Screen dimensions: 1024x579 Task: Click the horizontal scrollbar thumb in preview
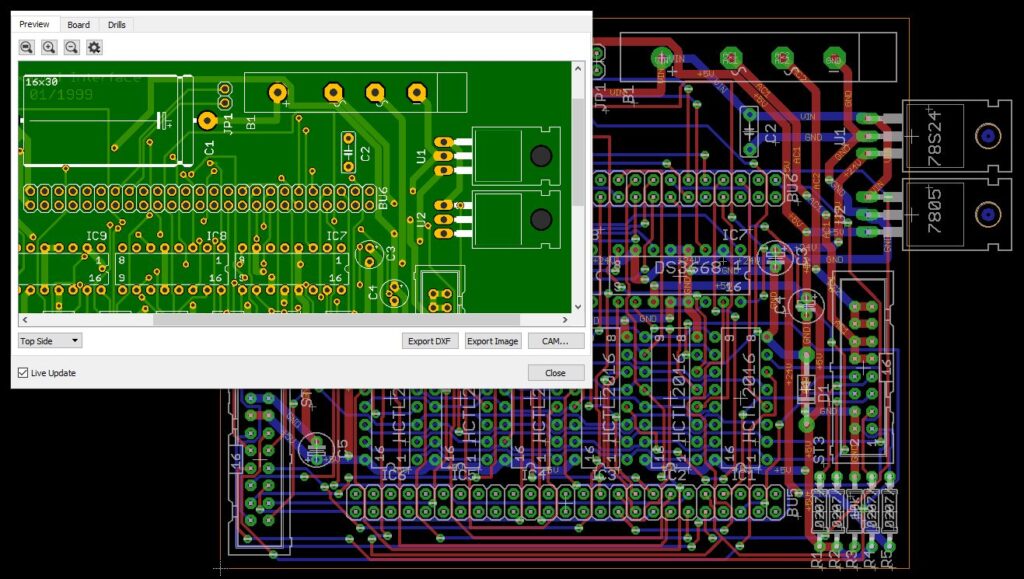pos(336,320)
